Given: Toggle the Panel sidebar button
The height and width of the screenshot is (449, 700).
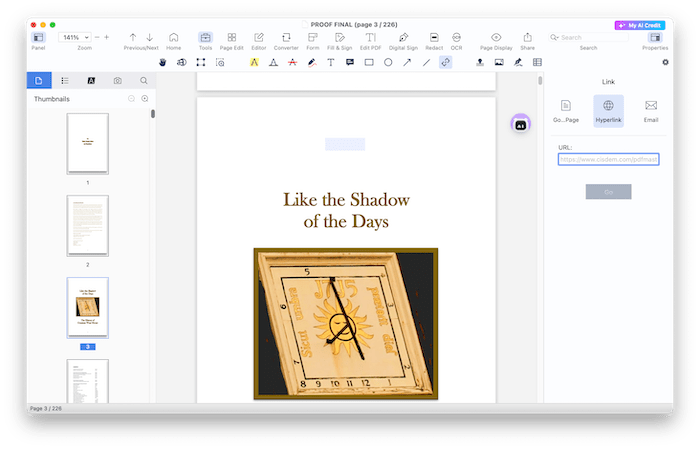Looking at the screenshot, I should coord(38,37).
